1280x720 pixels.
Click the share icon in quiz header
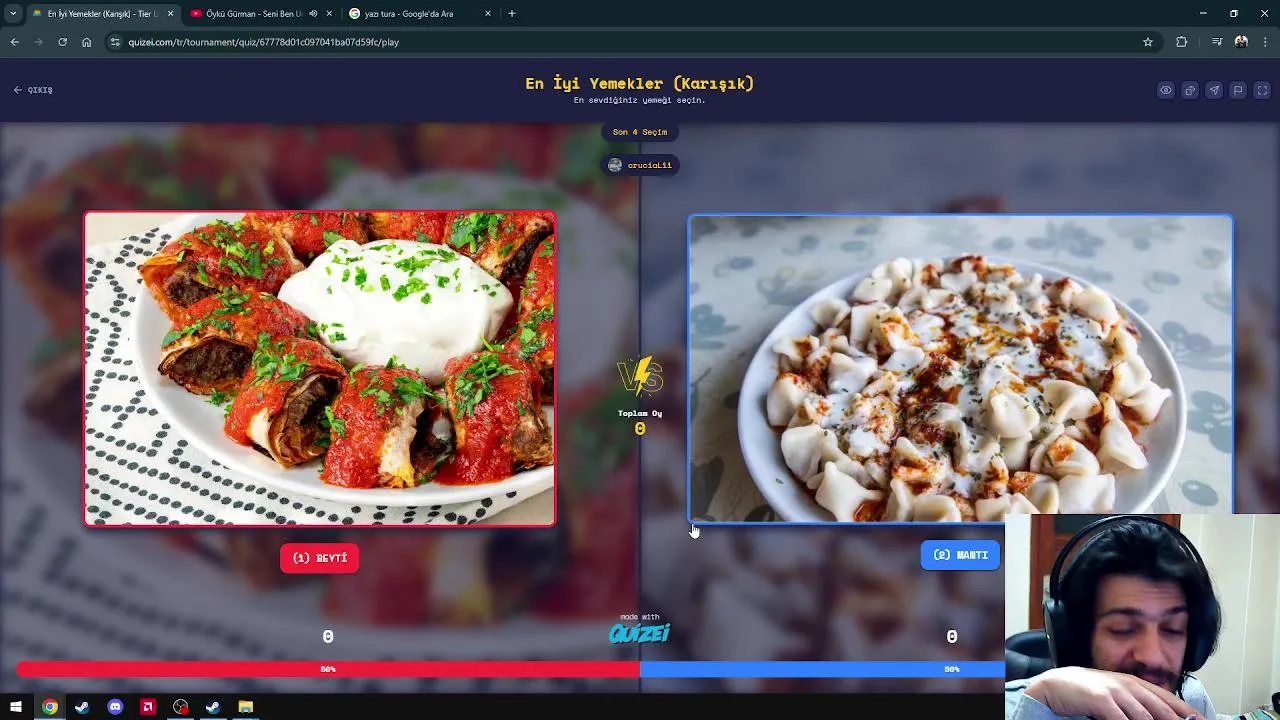click(x=1190, y=90)
